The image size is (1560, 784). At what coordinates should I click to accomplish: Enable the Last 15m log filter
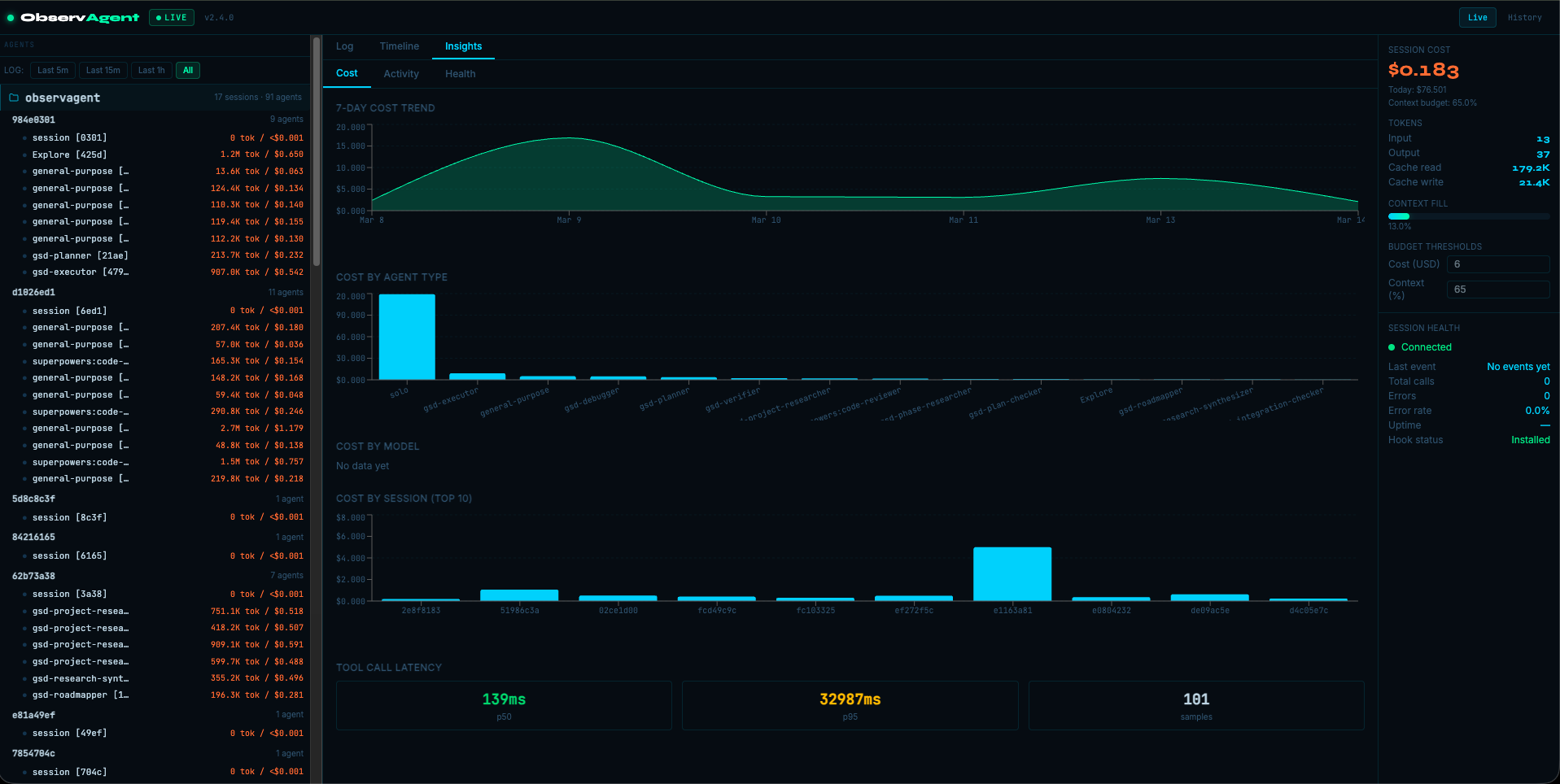pos(103,70)
